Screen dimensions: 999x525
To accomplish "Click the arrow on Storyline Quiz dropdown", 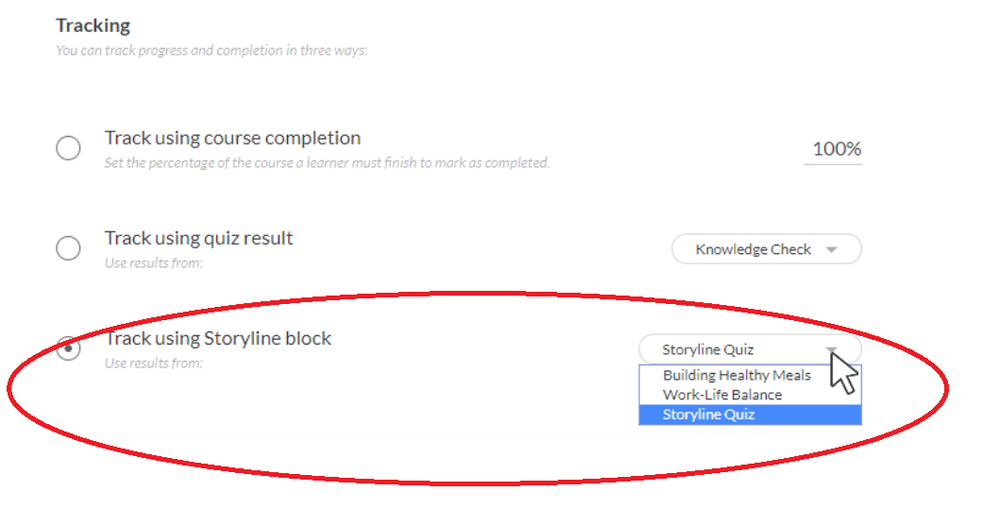I will coord(831,350).
